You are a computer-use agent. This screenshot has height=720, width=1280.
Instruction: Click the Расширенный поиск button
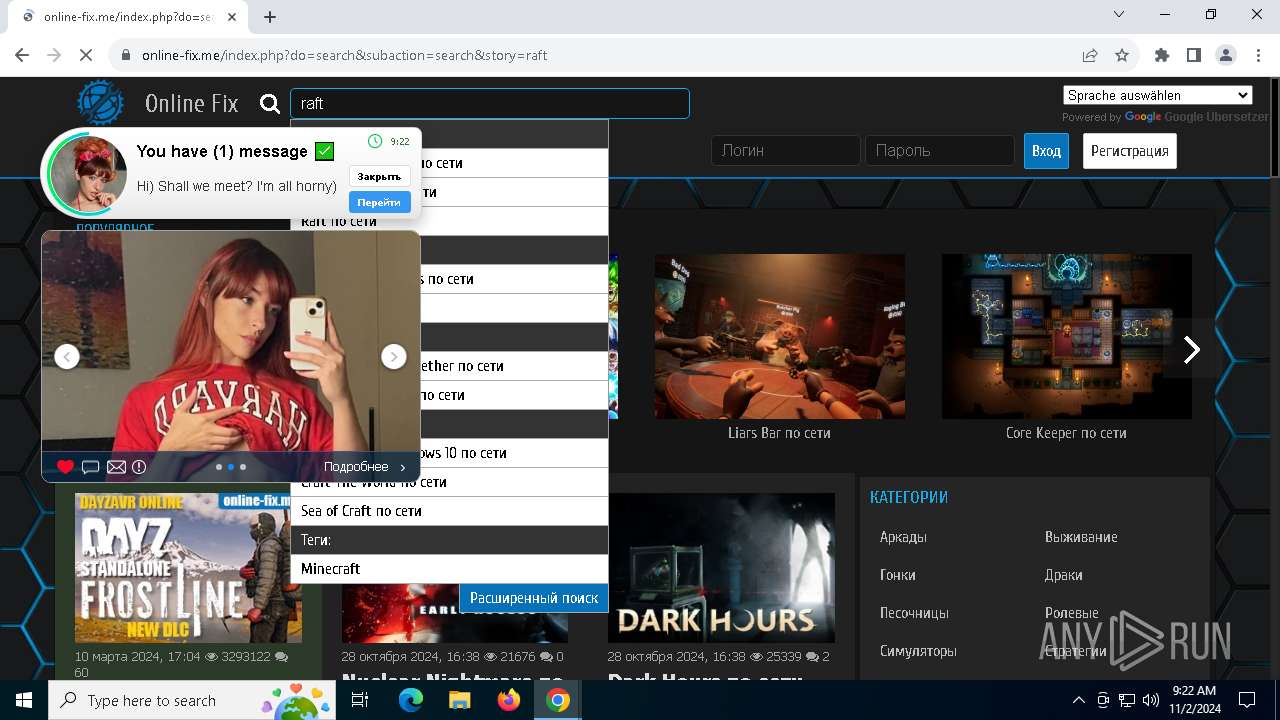(x=534, y=598)
